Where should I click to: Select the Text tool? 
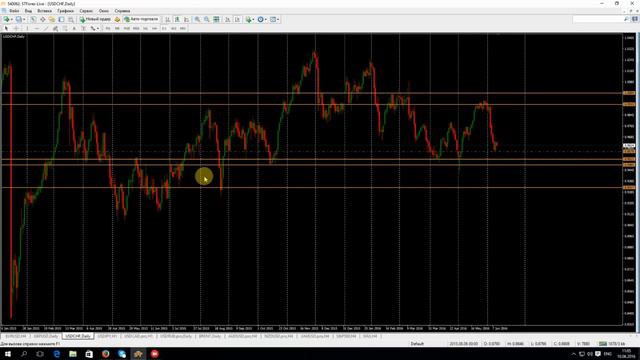click(74, 28)
